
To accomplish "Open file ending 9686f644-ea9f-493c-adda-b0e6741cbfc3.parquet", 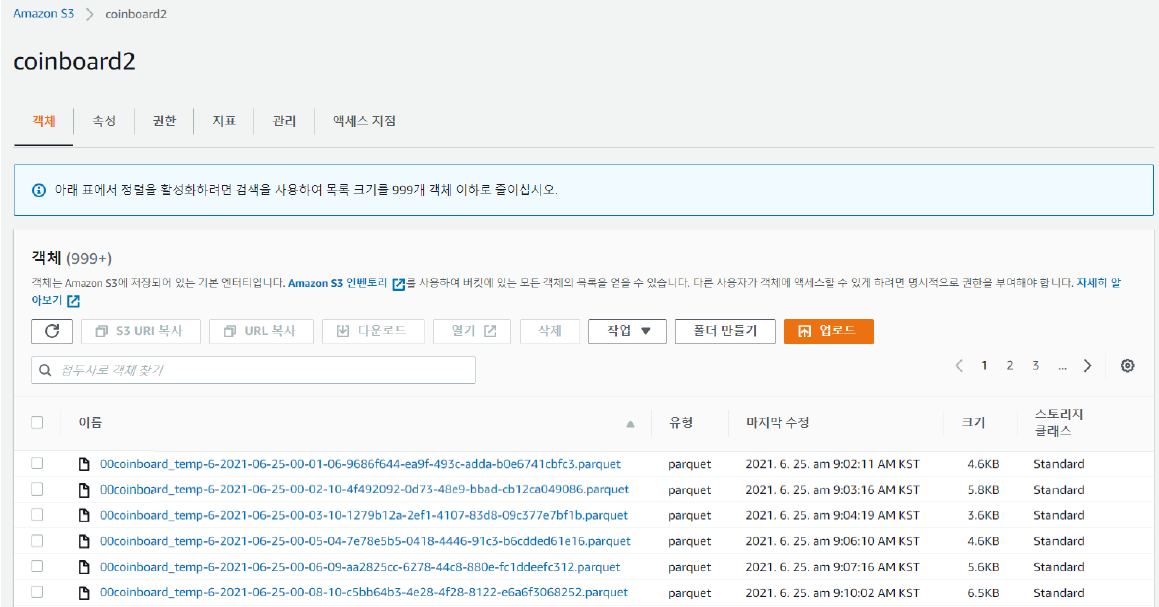I will click(361, 464).
